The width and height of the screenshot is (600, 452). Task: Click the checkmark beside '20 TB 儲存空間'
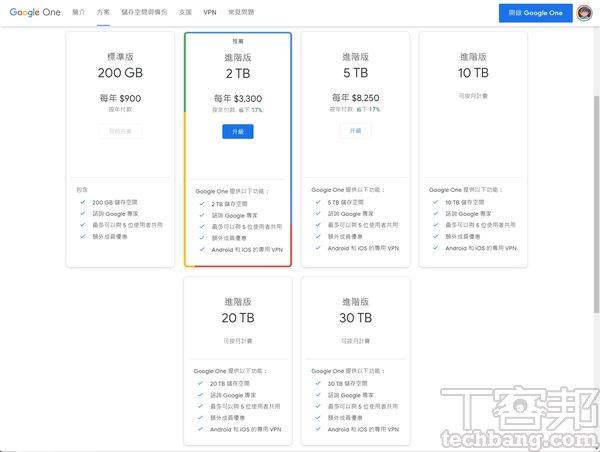pyautogui.click(x=200, y=383)
